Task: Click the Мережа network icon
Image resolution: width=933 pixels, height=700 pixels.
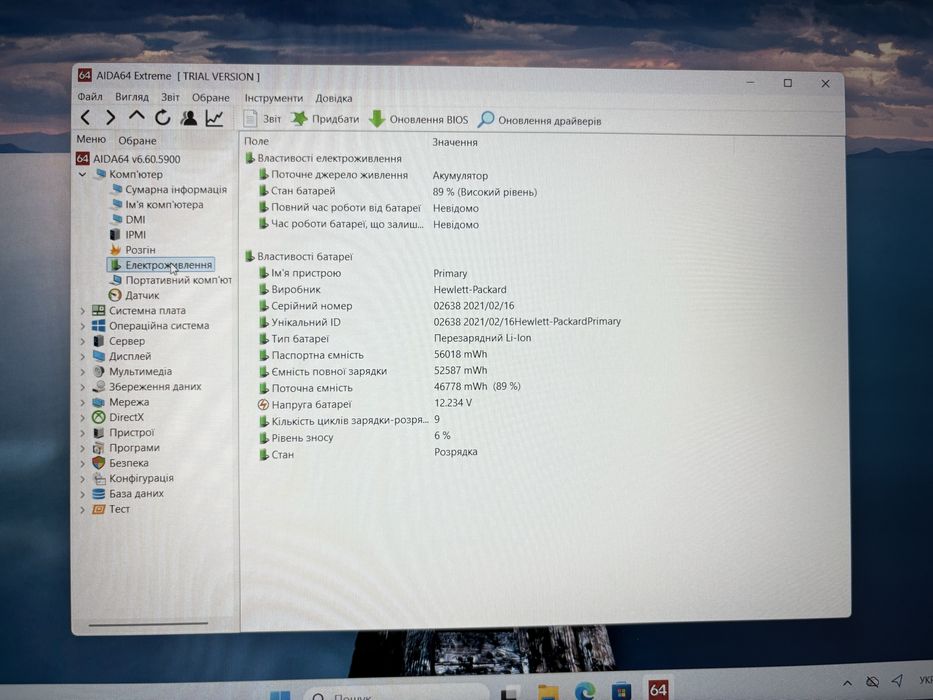Action: pyautogui.click(x=98, y=402)
